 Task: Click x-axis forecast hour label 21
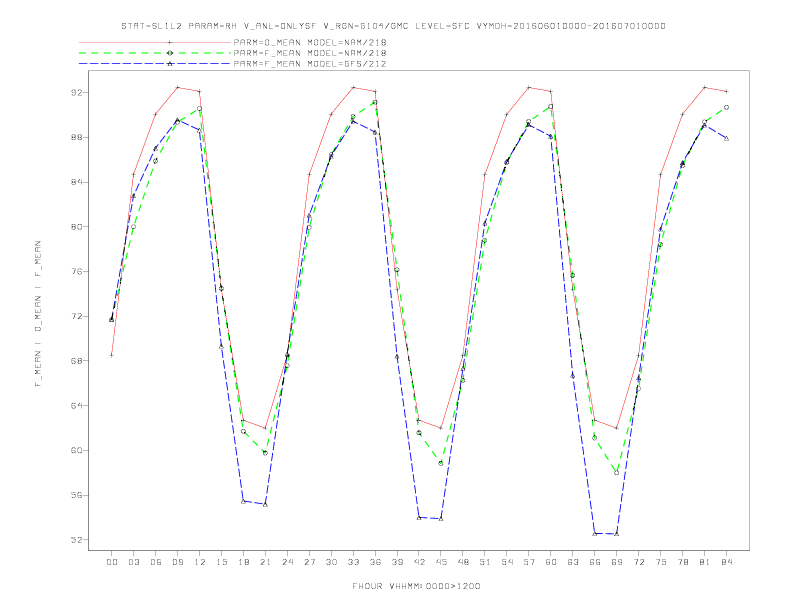[x=265, y=562]
